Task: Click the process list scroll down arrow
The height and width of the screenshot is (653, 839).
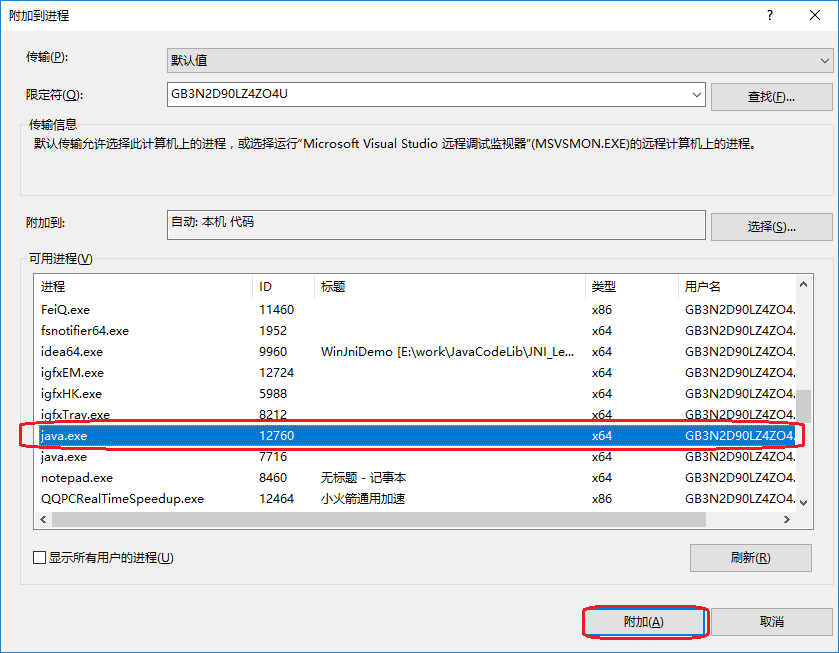Action: click(803, 503)
